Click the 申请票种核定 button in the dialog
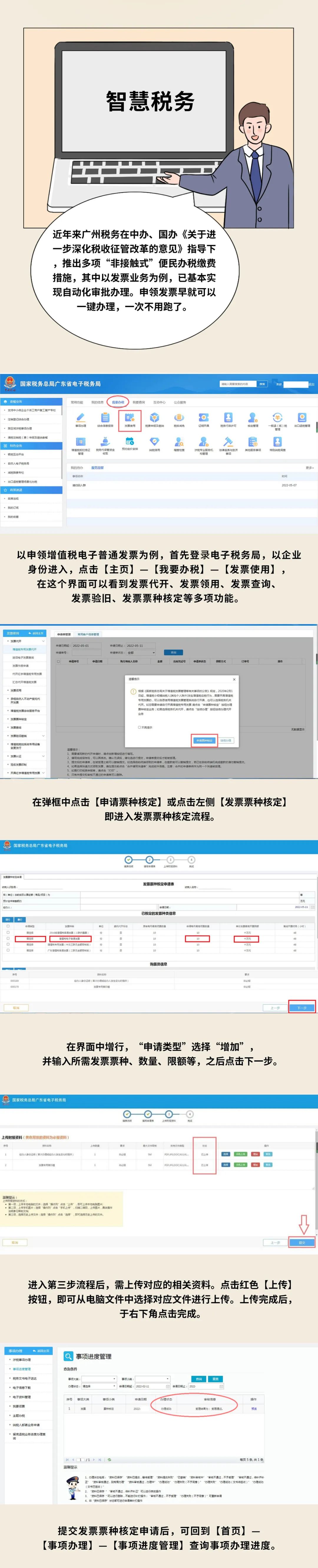The image size is (318, 1568). 204,741
